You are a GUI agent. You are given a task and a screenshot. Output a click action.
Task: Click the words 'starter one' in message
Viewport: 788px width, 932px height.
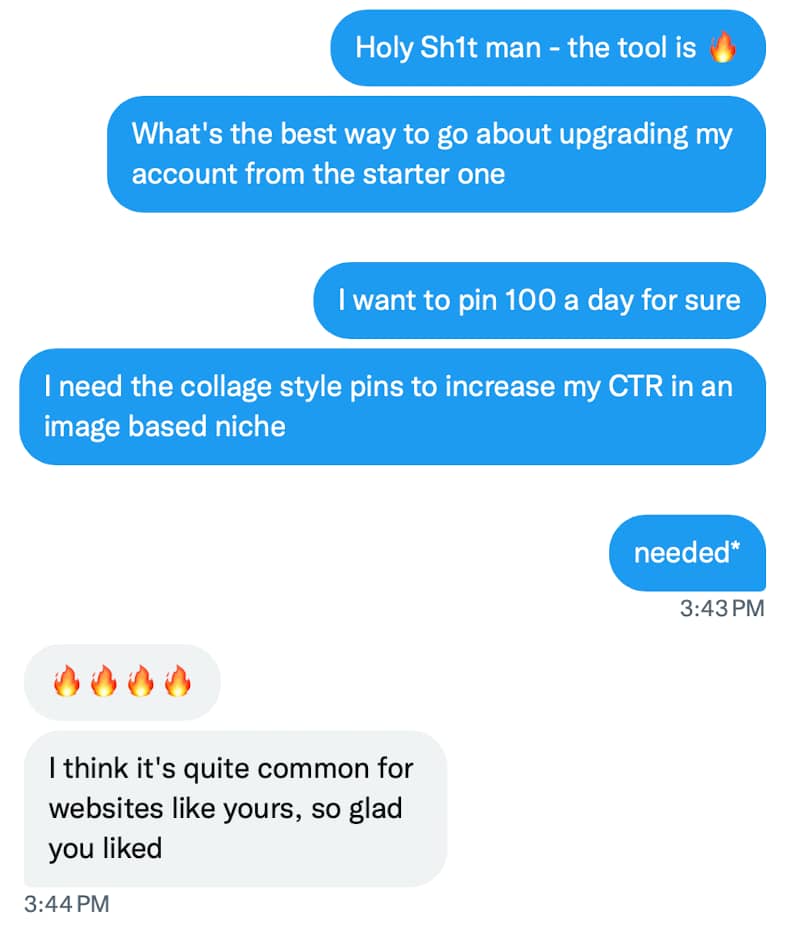pyautogui.click(x=434, y=174)
